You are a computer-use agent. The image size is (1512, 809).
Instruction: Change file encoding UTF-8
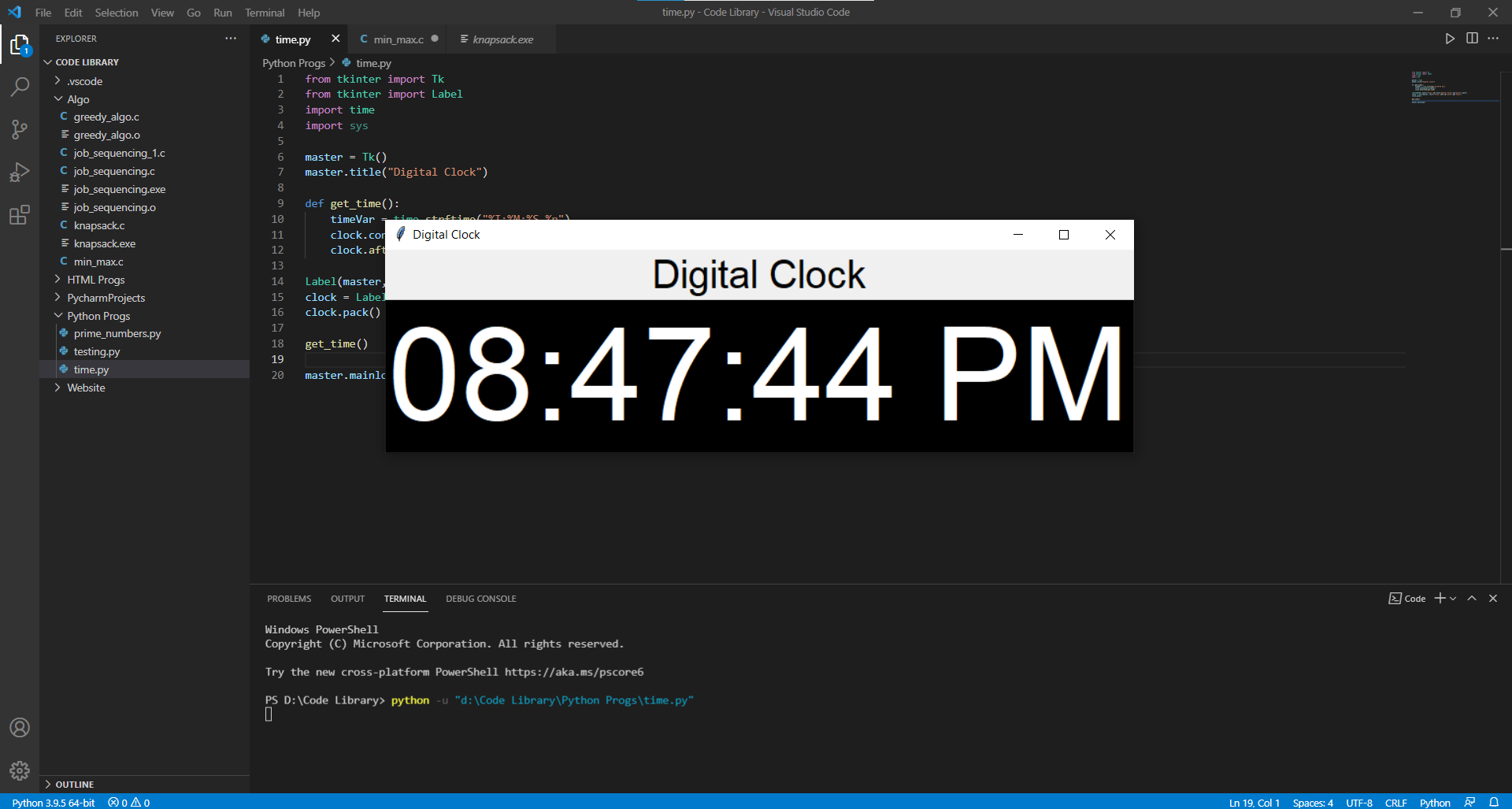pyautogui.click(x=1359, y=803)
